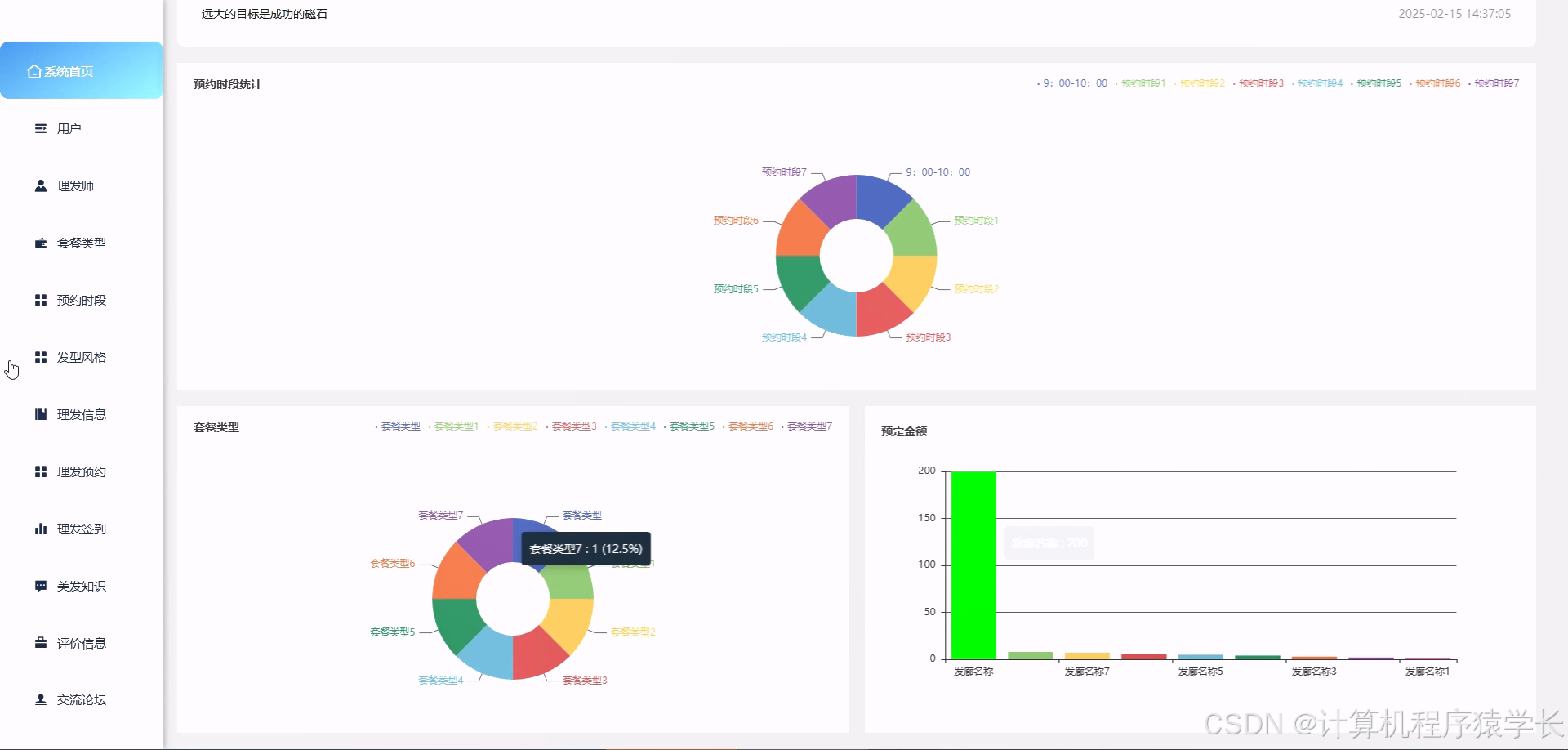This screenshot has height=750, width=1568.
Task: Click the 理发师 person icon
Action: click(41, 185)
